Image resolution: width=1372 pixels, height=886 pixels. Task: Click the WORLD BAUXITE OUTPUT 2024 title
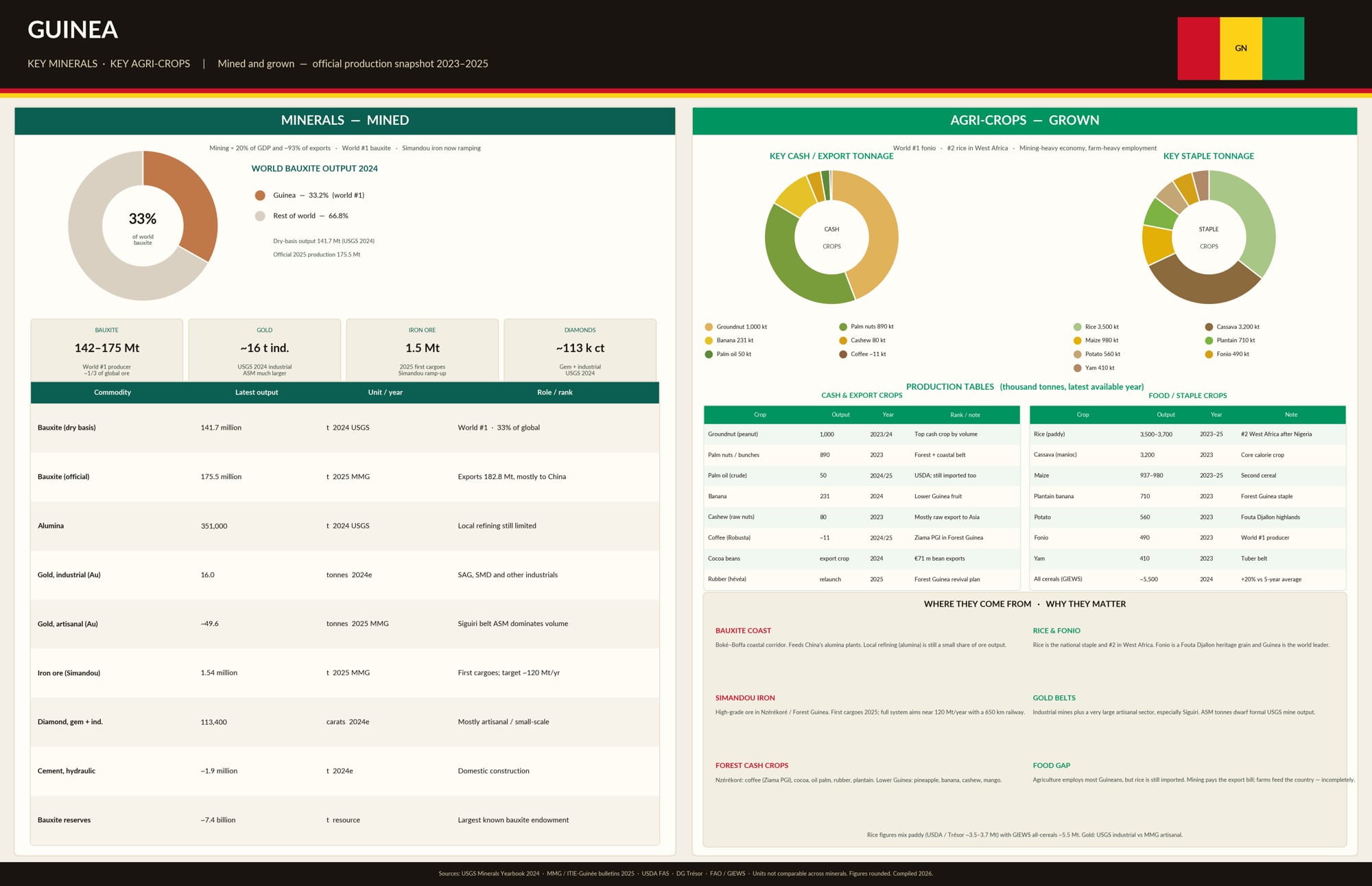click(314, 169)
